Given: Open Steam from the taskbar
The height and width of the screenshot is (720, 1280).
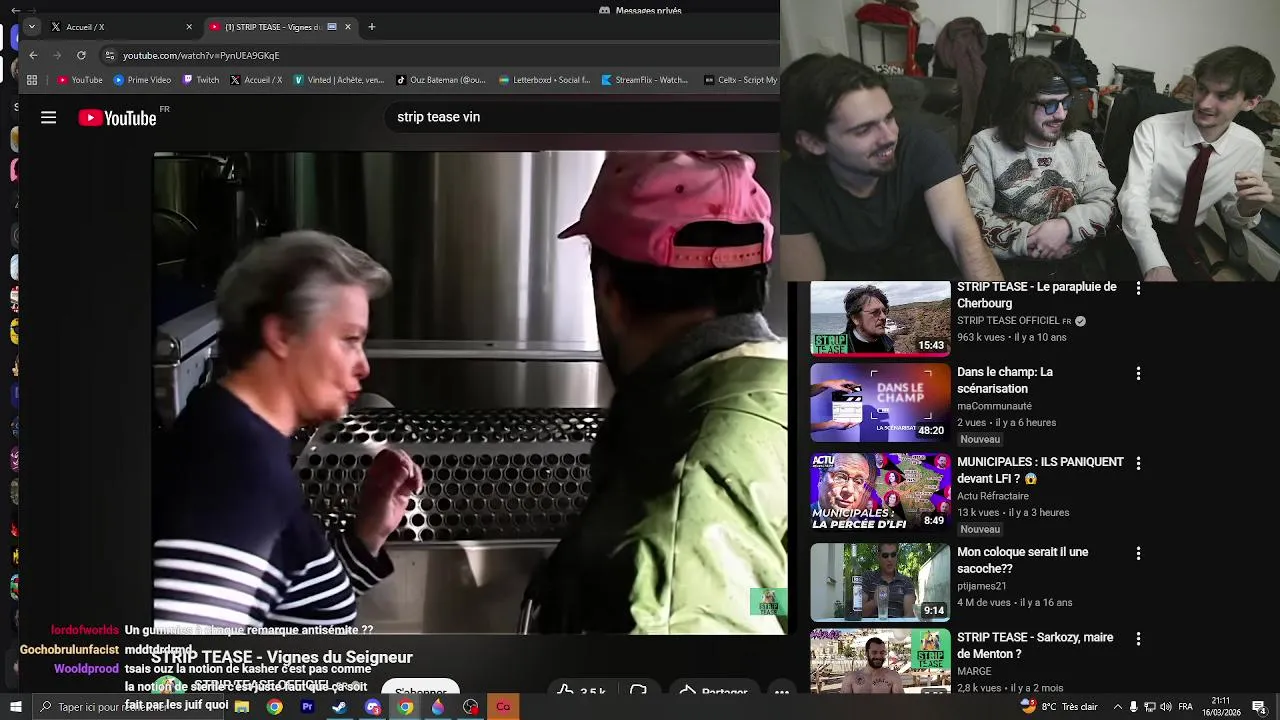Looking at the screenshot, I should [x=340, y=707].
